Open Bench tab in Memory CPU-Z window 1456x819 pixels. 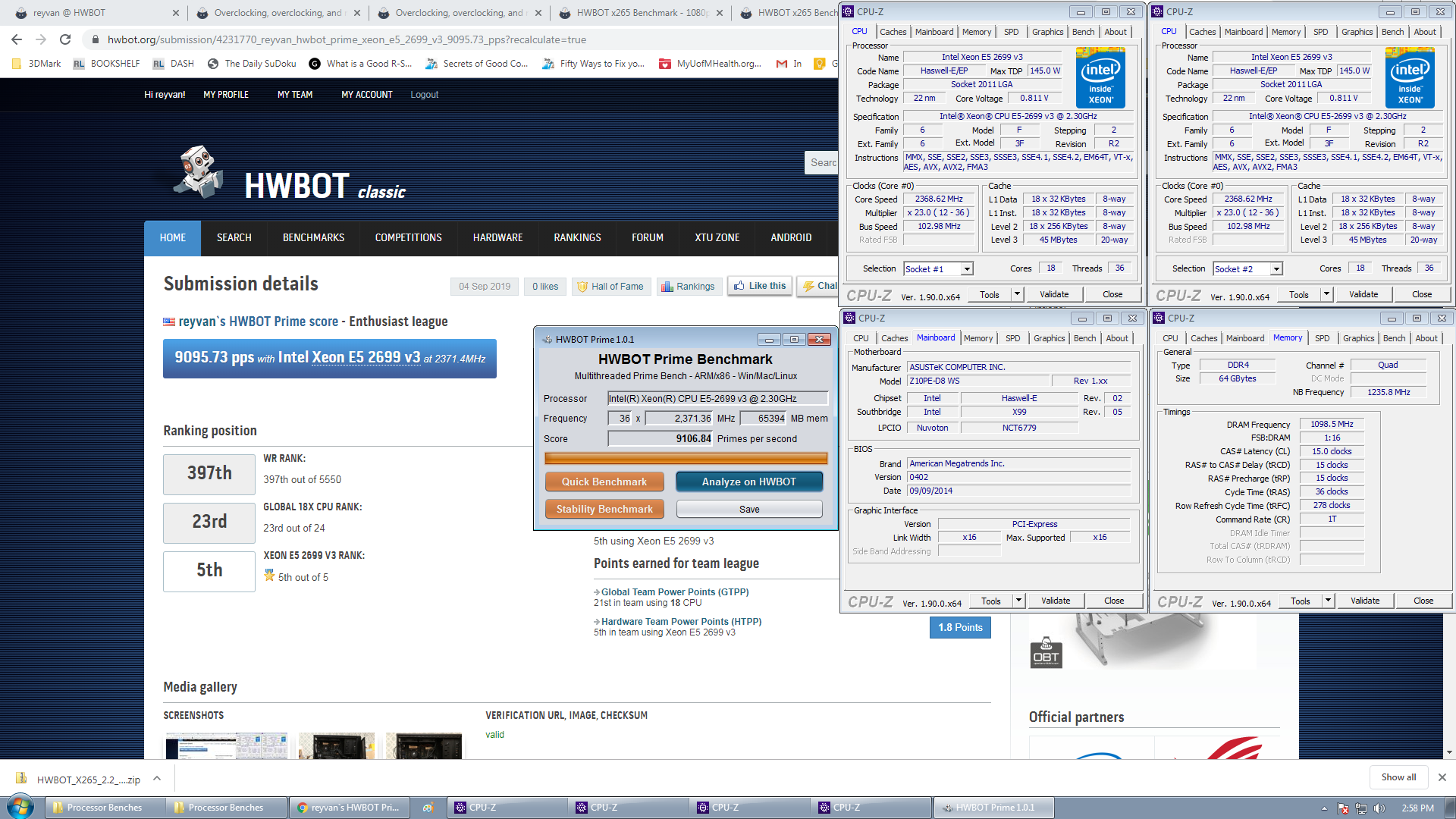pyautogui.click(x=1394, y=338)
